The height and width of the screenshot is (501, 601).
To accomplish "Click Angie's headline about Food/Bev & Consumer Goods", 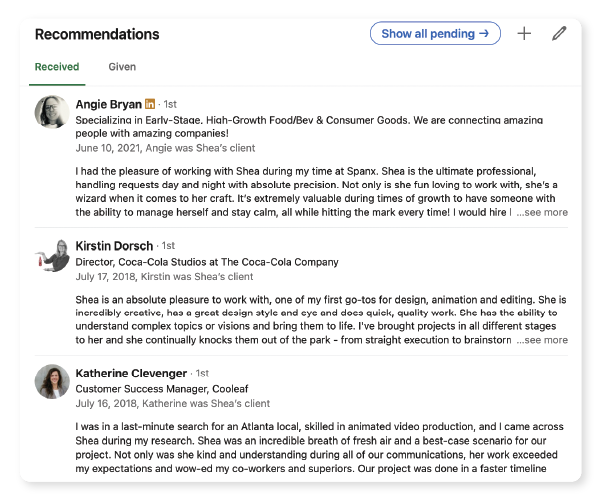I will (309, 126).
